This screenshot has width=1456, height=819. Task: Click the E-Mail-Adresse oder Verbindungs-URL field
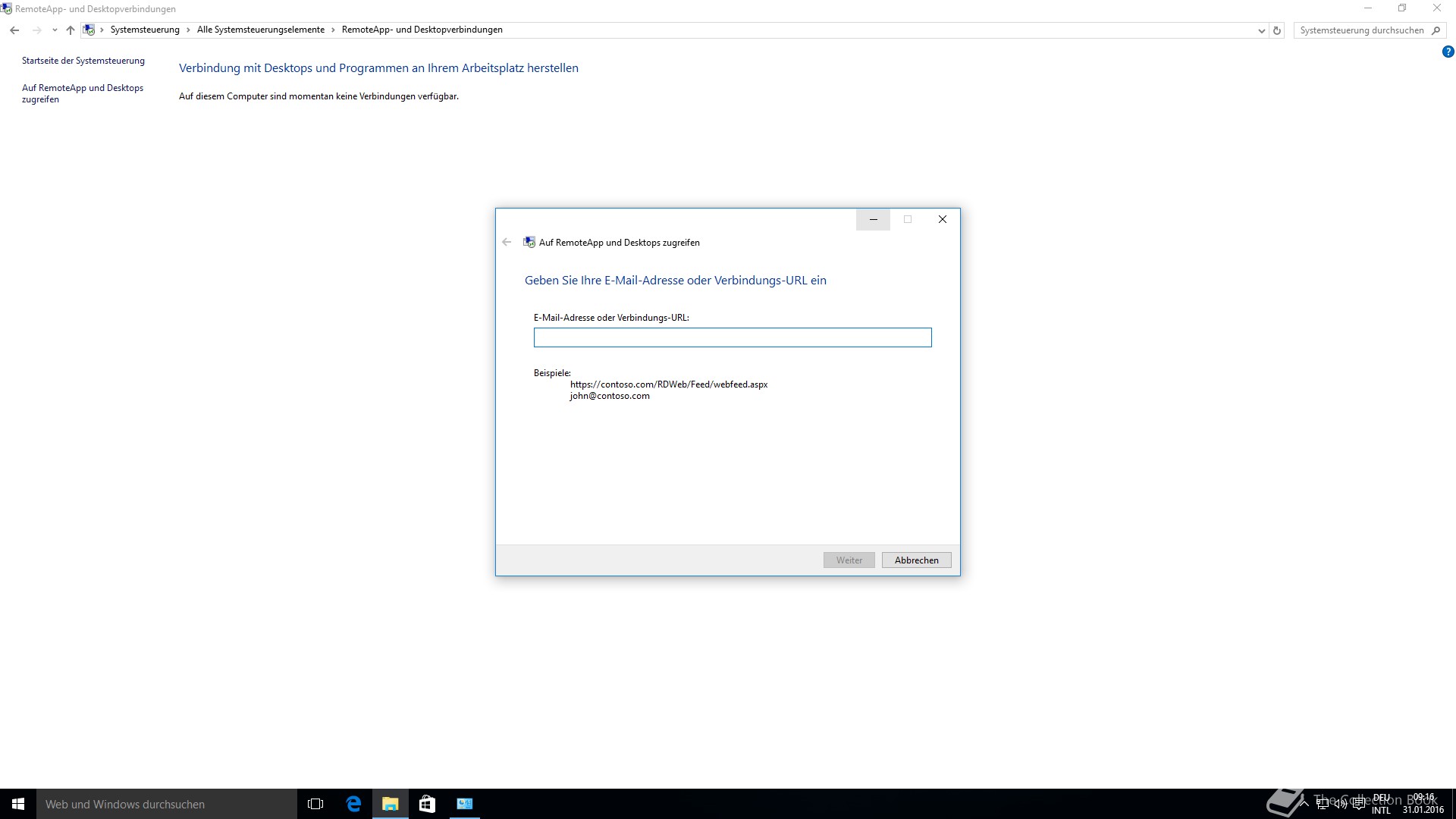point(733,337)
